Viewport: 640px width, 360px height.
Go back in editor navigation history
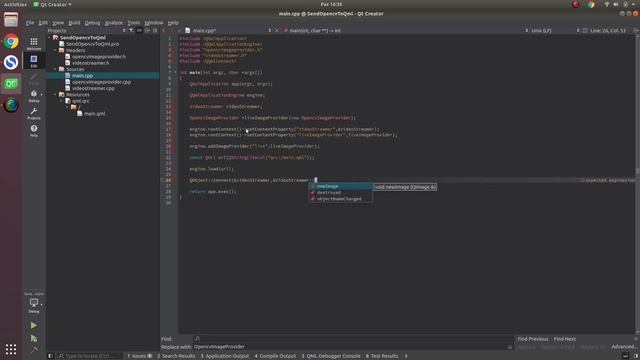click(x=164, y=31)
